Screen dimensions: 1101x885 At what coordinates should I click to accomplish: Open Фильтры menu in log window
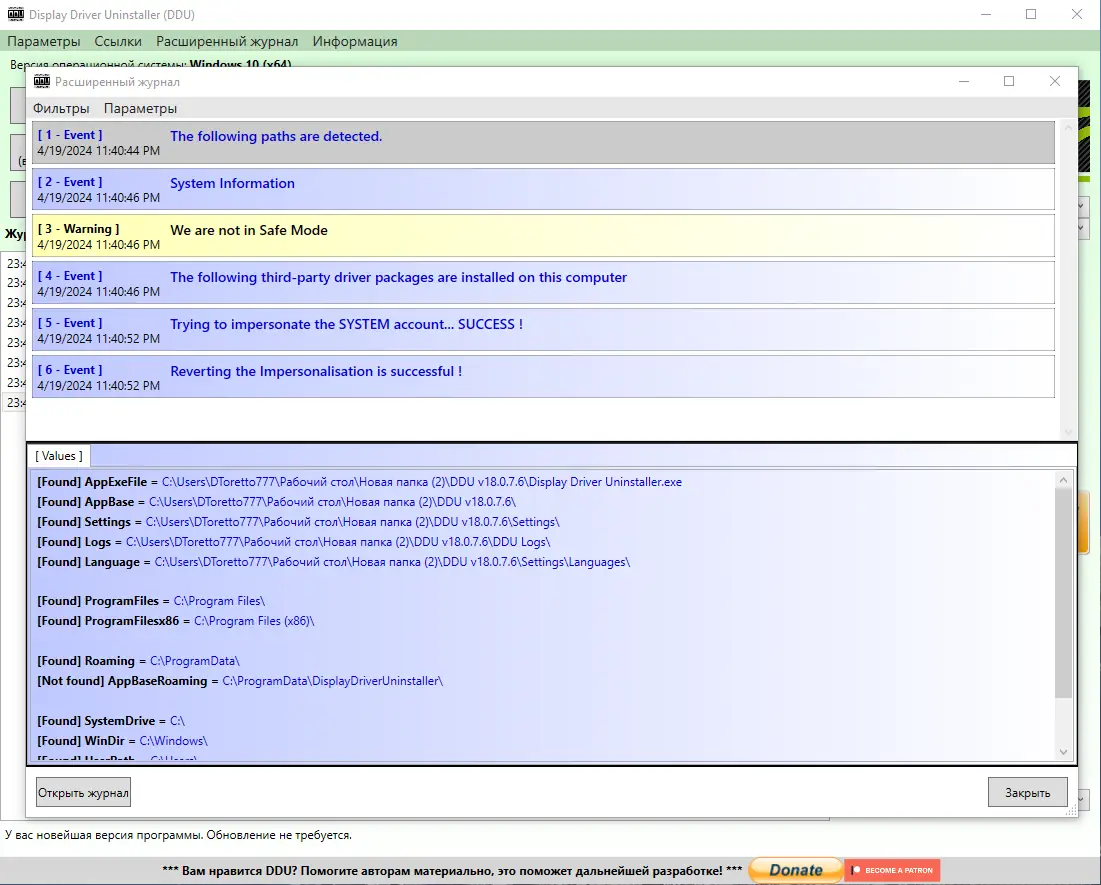pos(61,108)
